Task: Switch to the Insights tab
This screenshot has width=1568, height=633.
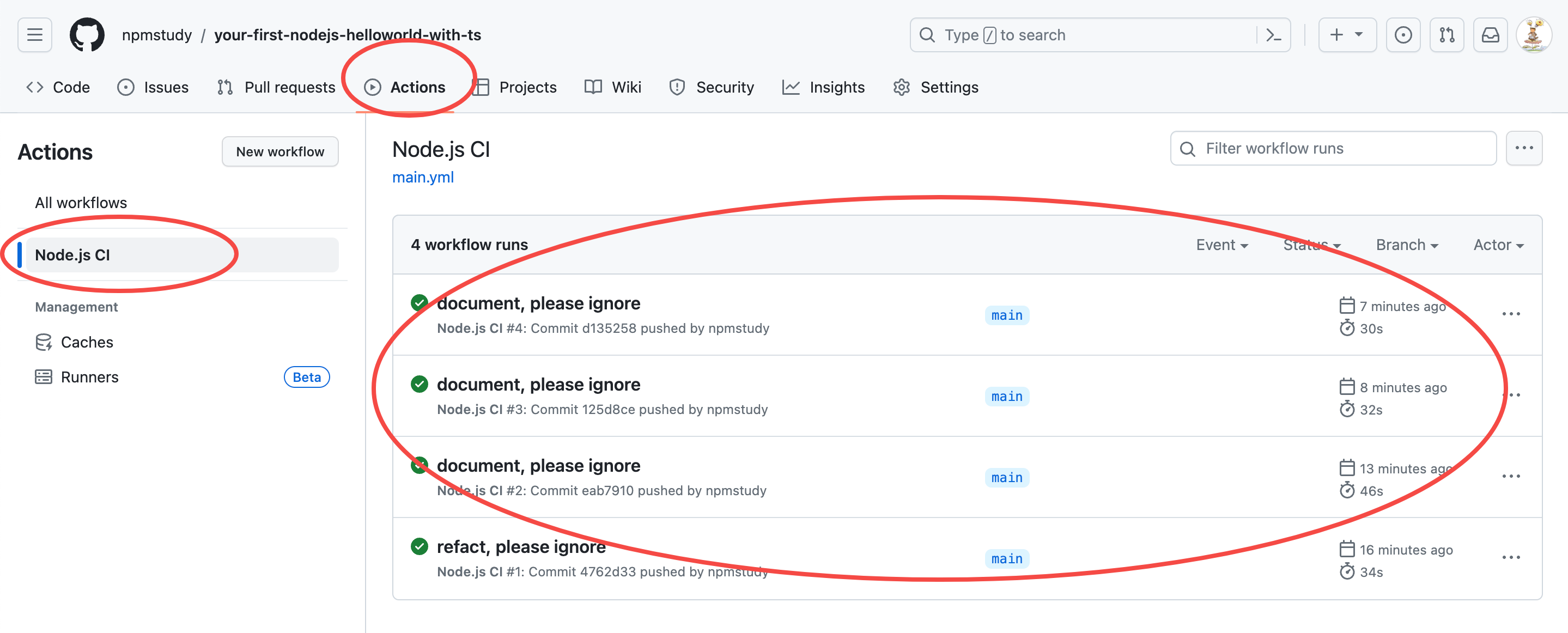Action: 823,87
